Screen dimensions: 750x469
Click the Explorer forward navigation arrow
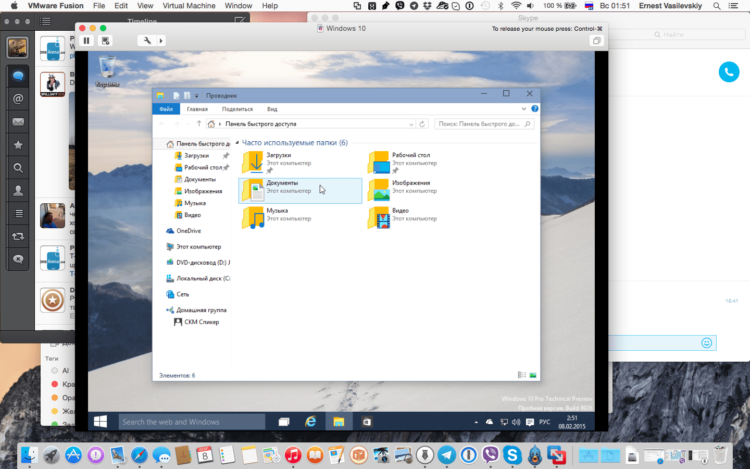[176, 124]
